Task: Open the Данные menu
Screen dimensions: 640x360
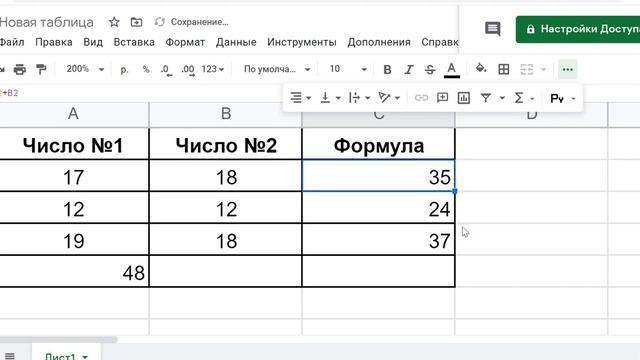Action: [x=236, y=42]
